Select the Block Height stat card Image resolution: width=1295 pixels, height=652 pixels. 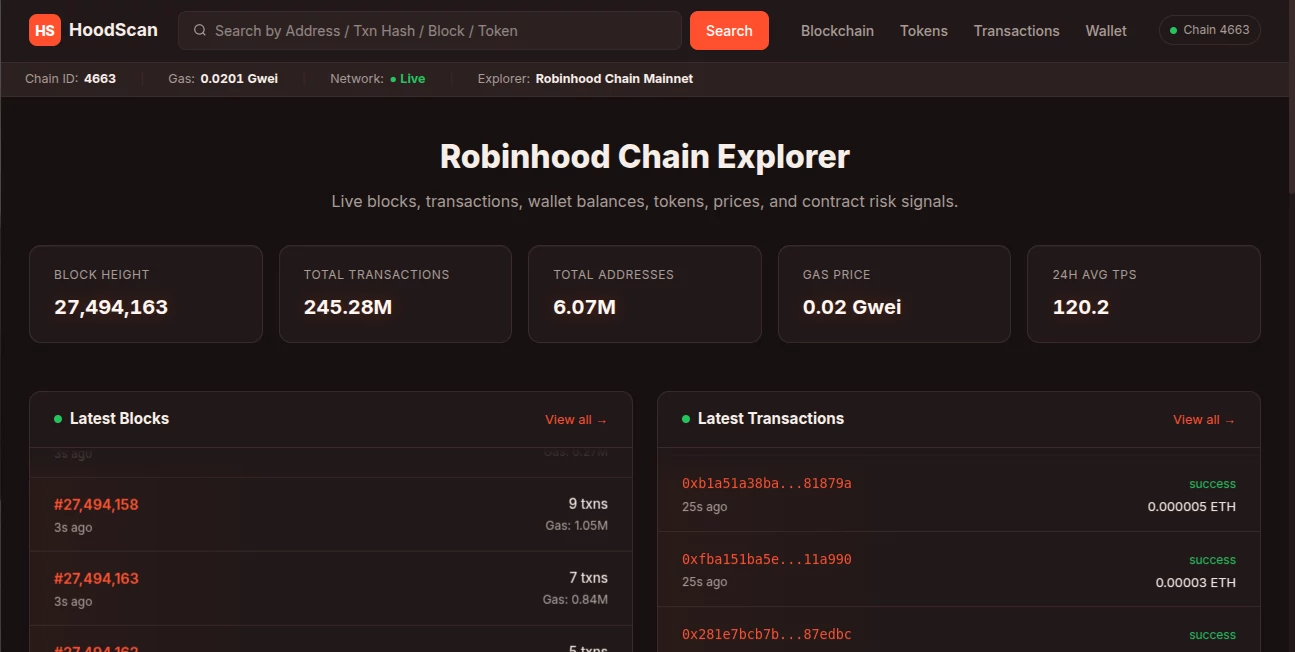point(146,294)
